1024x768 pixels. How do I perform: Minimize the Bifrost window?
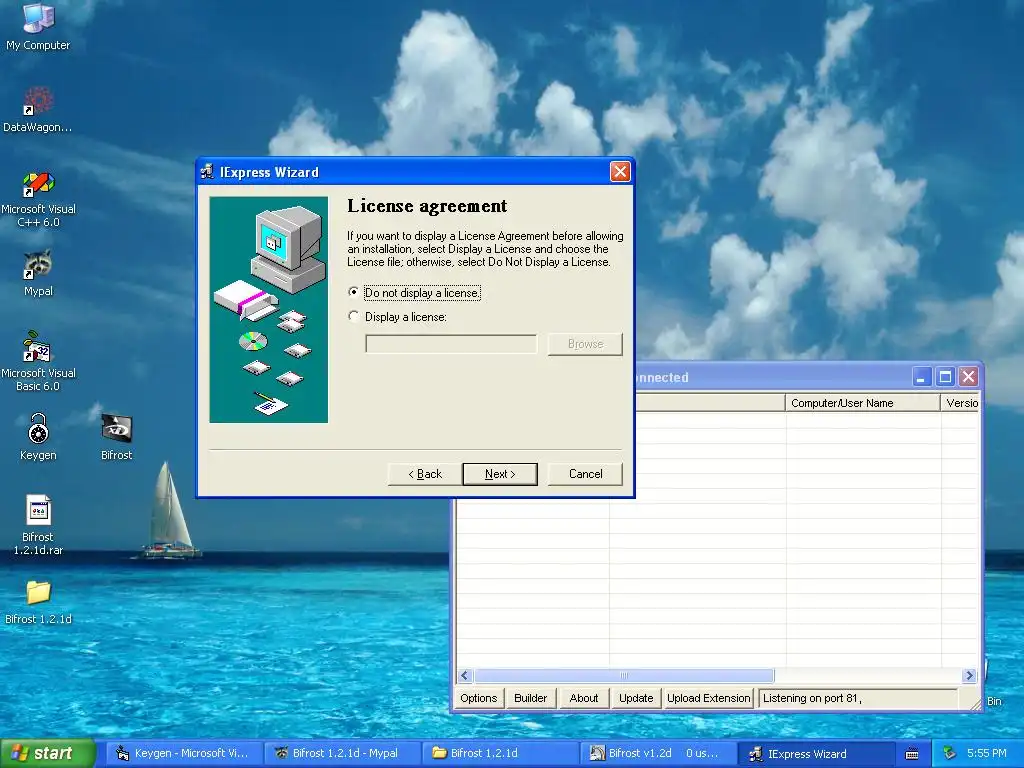point(921,377)
